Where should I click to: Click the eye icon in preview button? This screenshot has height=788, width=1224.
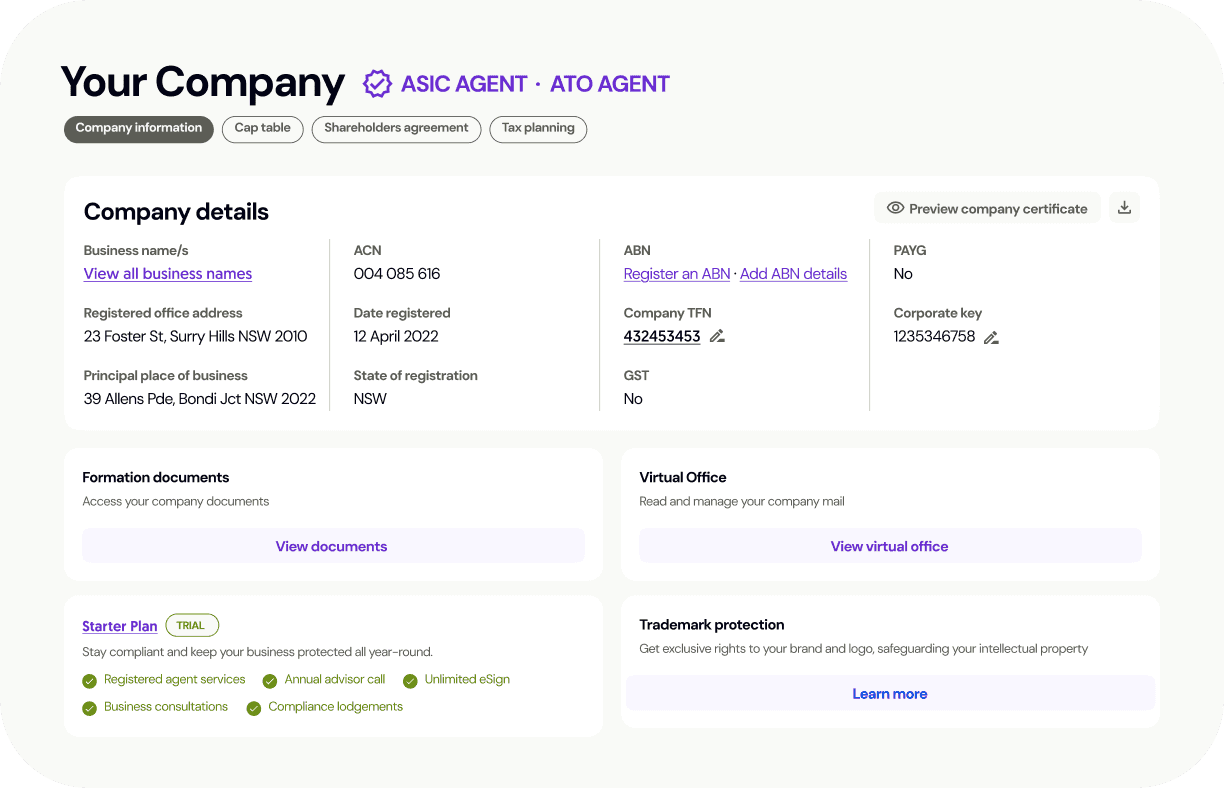895,208
